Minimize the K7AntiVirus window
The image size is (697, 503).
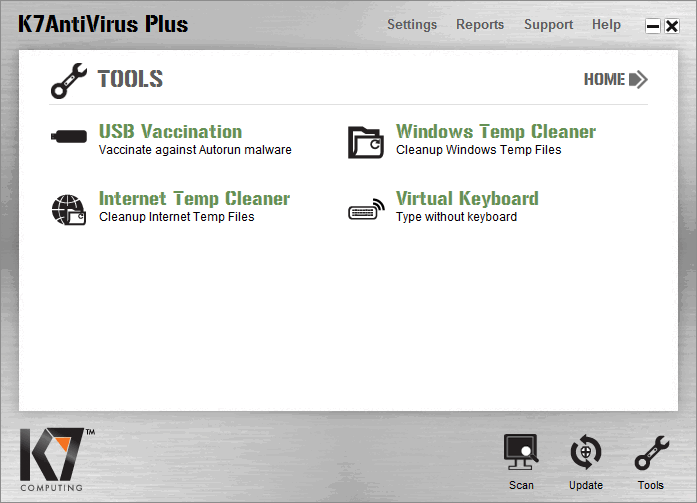tap(653, 26)
